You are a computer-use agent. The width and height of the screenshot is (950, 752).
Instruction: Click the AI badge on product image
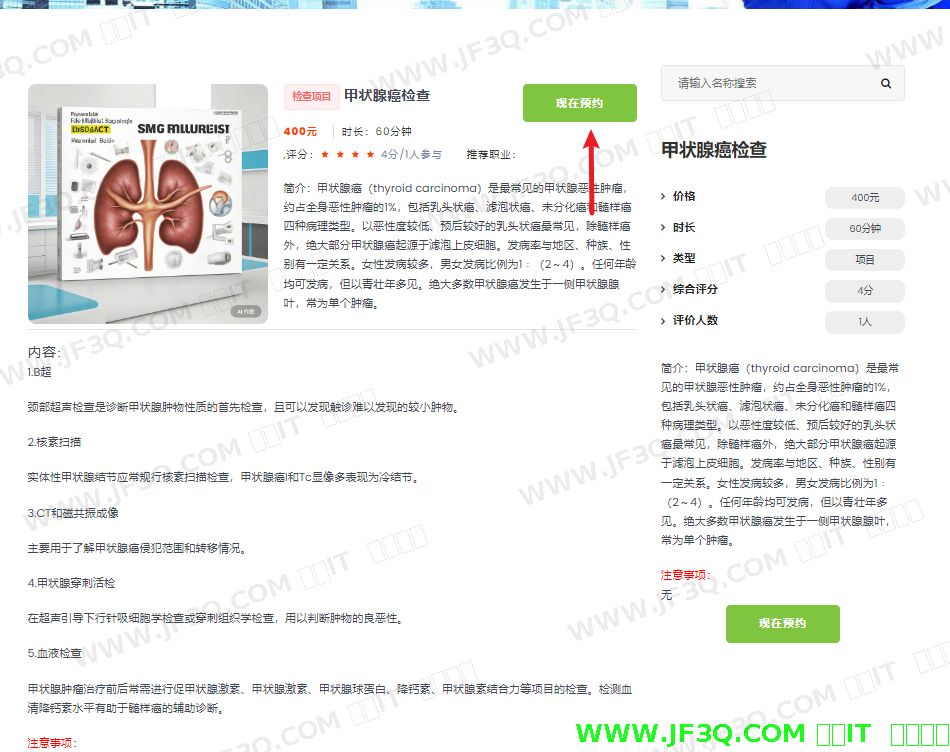[246, 311]
